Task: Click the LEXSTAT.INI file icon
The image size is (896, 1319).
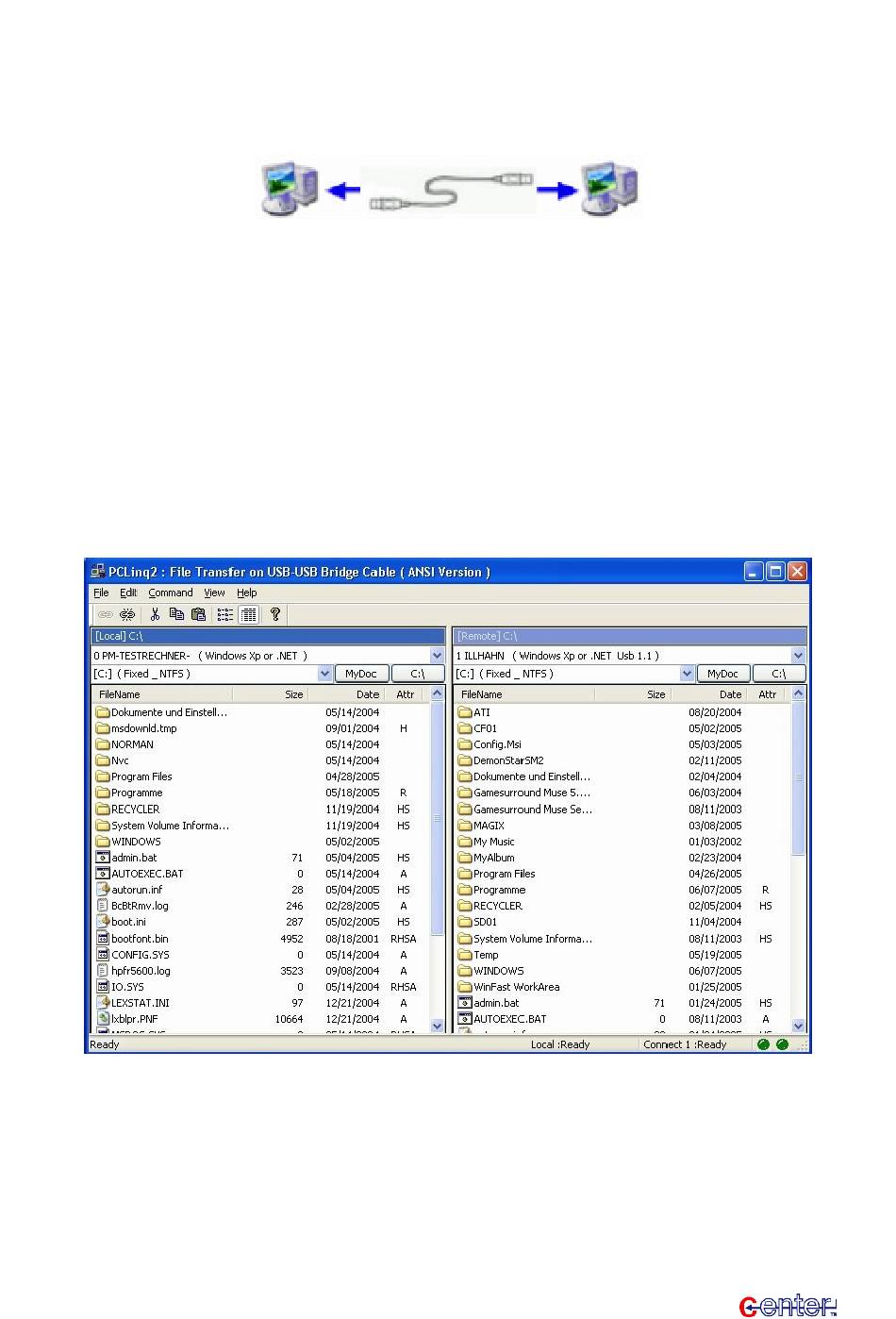Action: 103,1003
